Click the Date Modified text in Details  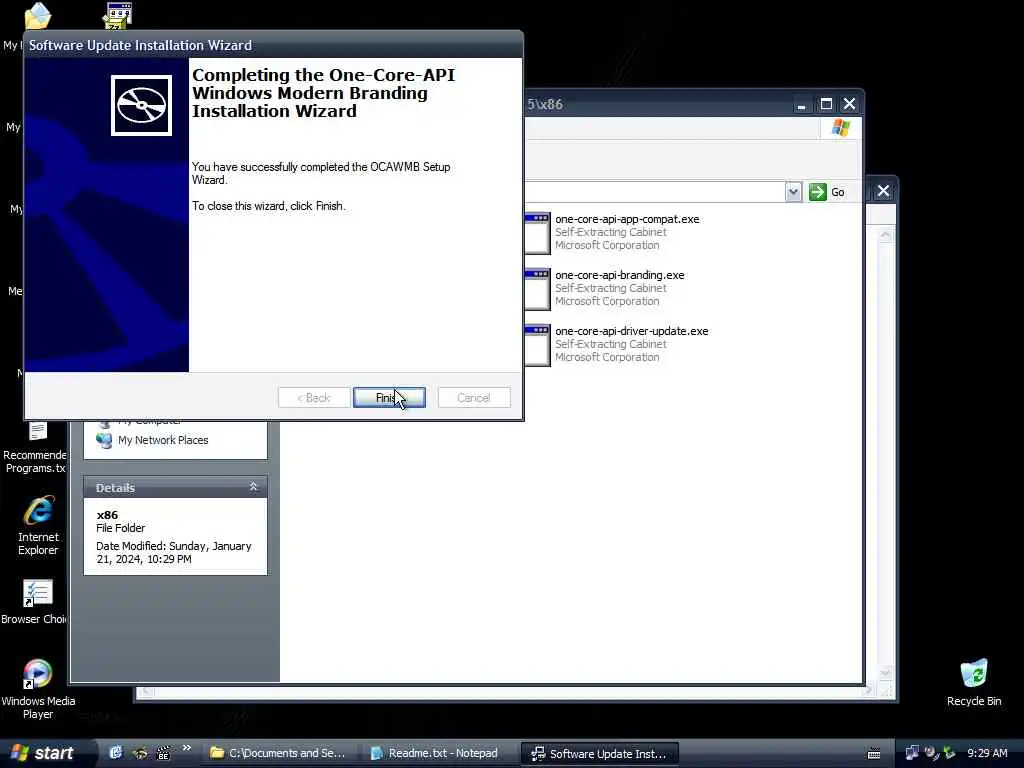[x=174, y=552]
